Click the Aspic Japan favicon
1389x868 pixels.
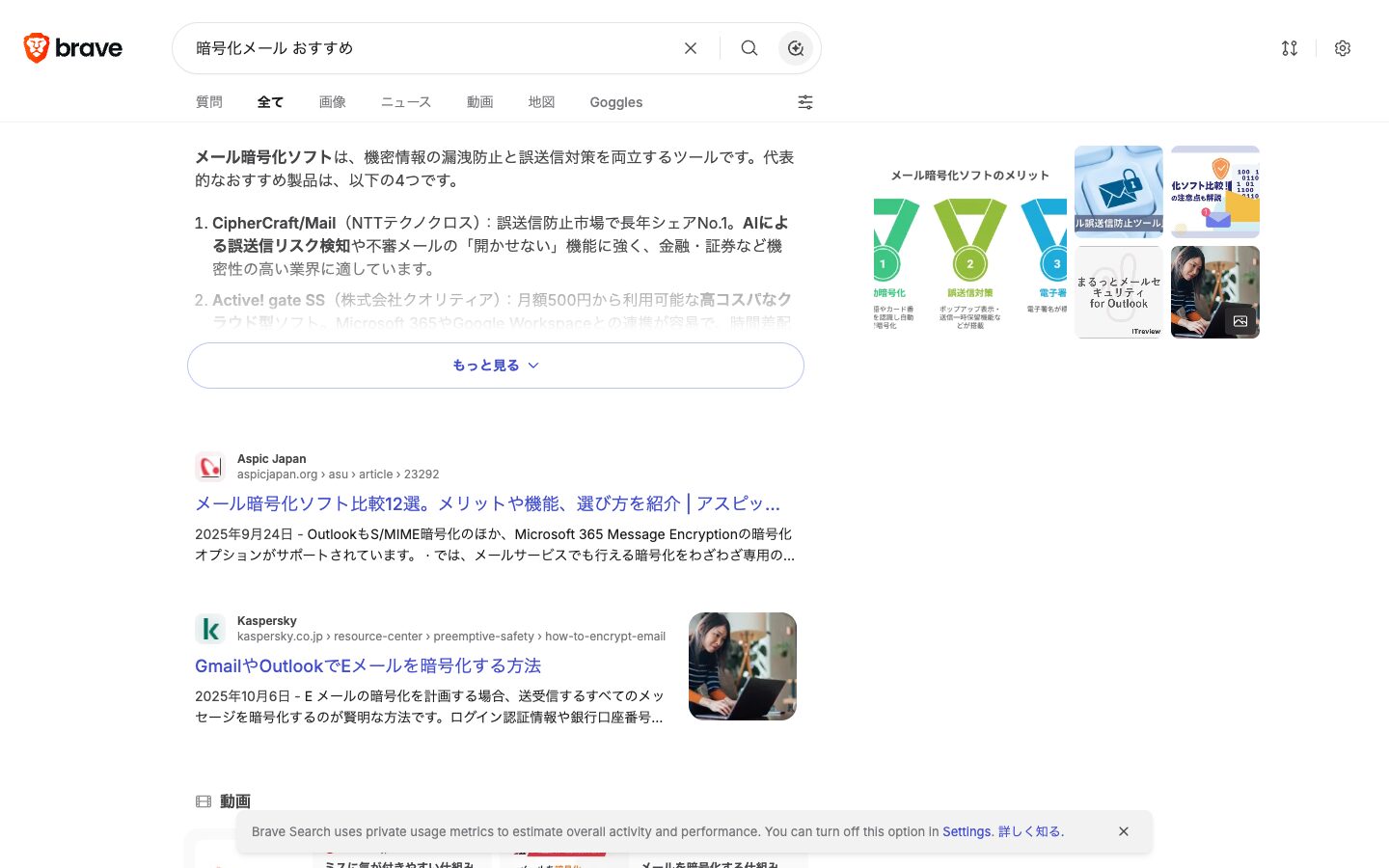pos(210,467)
